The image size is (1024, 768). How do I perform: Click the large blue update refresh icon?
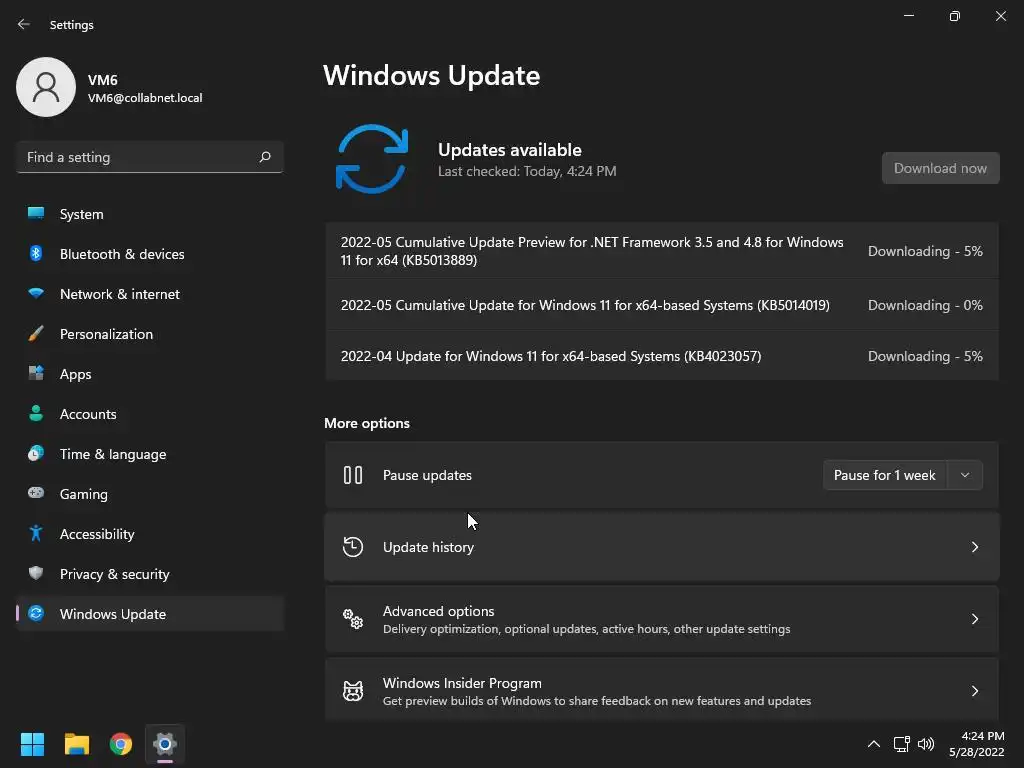point(372,159)
